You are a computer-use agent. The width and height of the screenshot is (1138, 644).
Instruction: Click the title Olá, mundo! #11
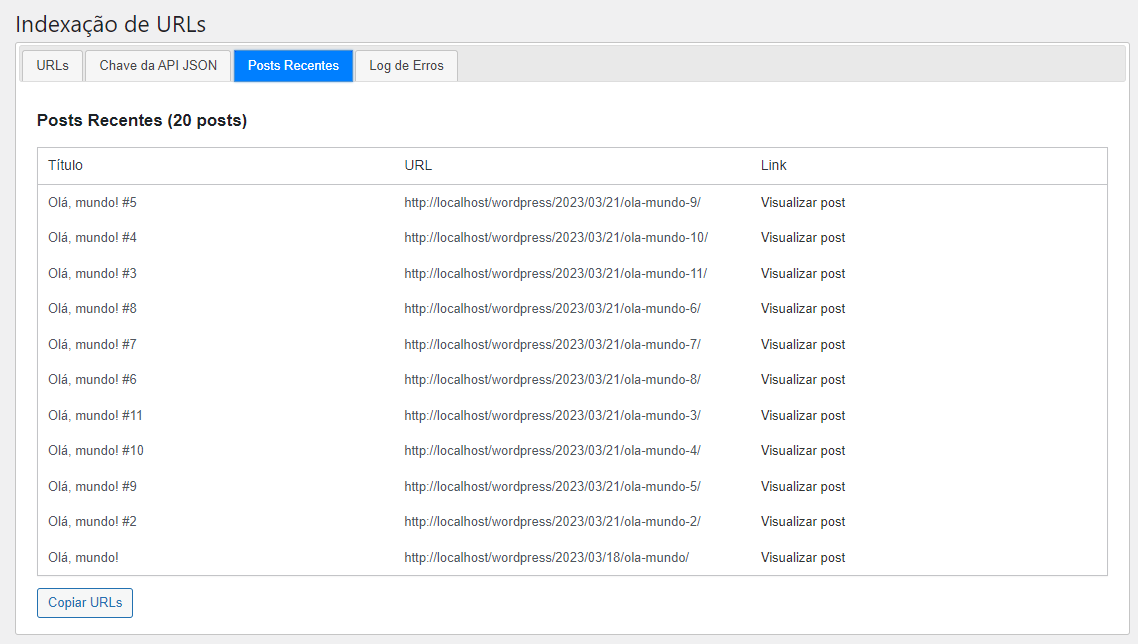pos(95,416)
